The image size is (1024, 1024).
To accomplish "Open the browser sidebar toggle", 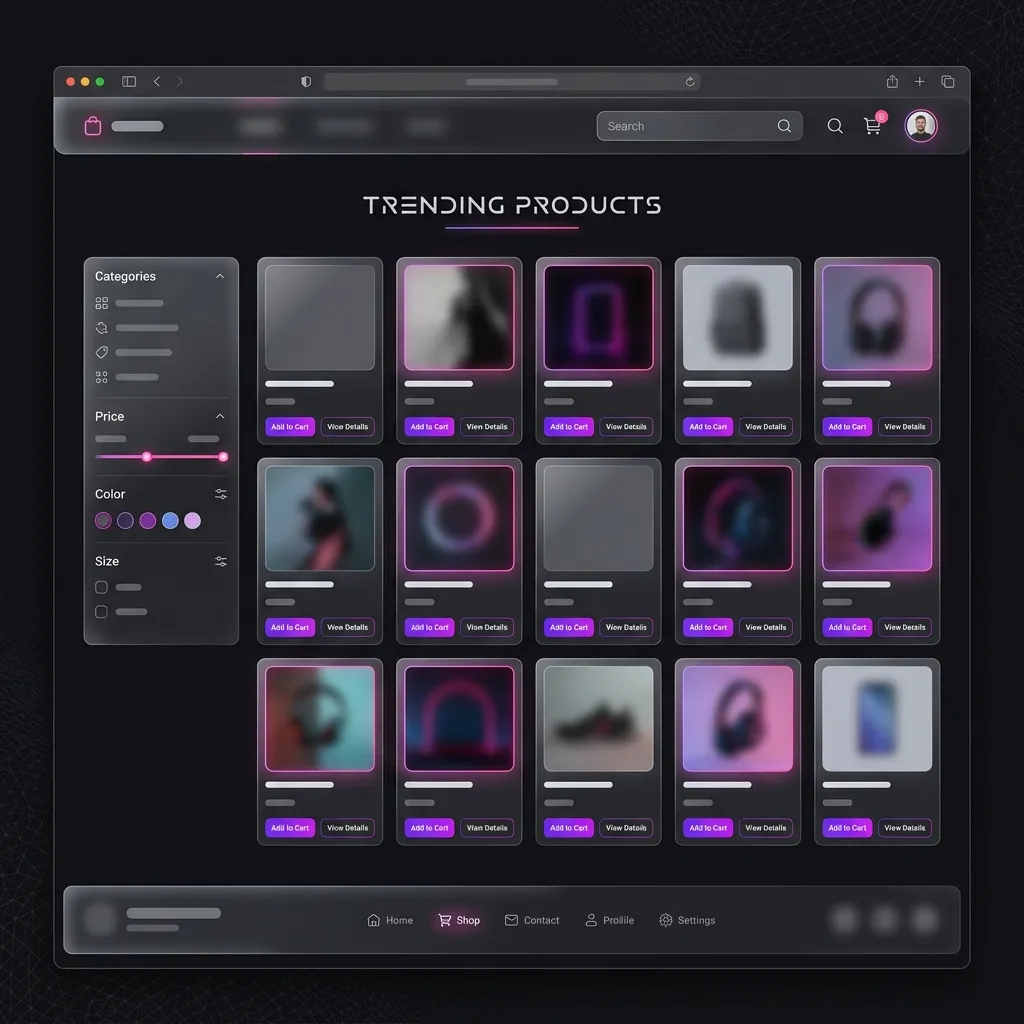I will click(x=129, y=81).
